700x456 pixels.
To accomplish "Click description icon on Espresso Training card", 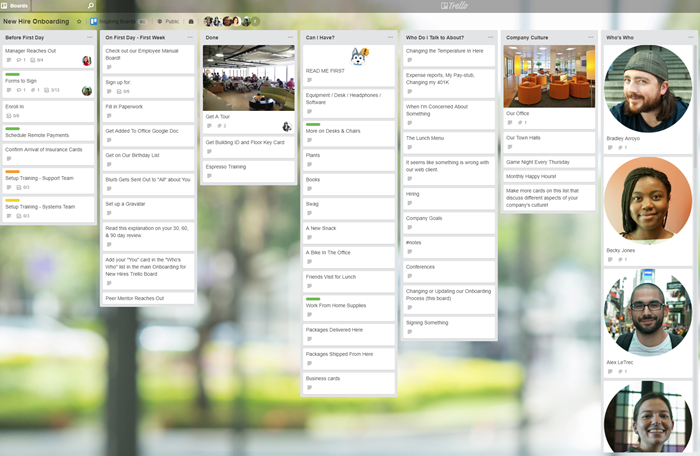I will point(209,175).
